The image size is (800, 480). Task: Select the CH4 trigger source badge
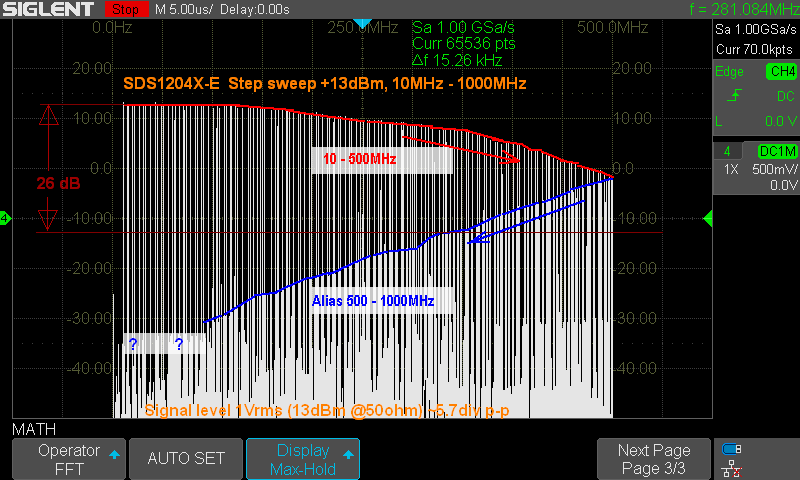781,71
